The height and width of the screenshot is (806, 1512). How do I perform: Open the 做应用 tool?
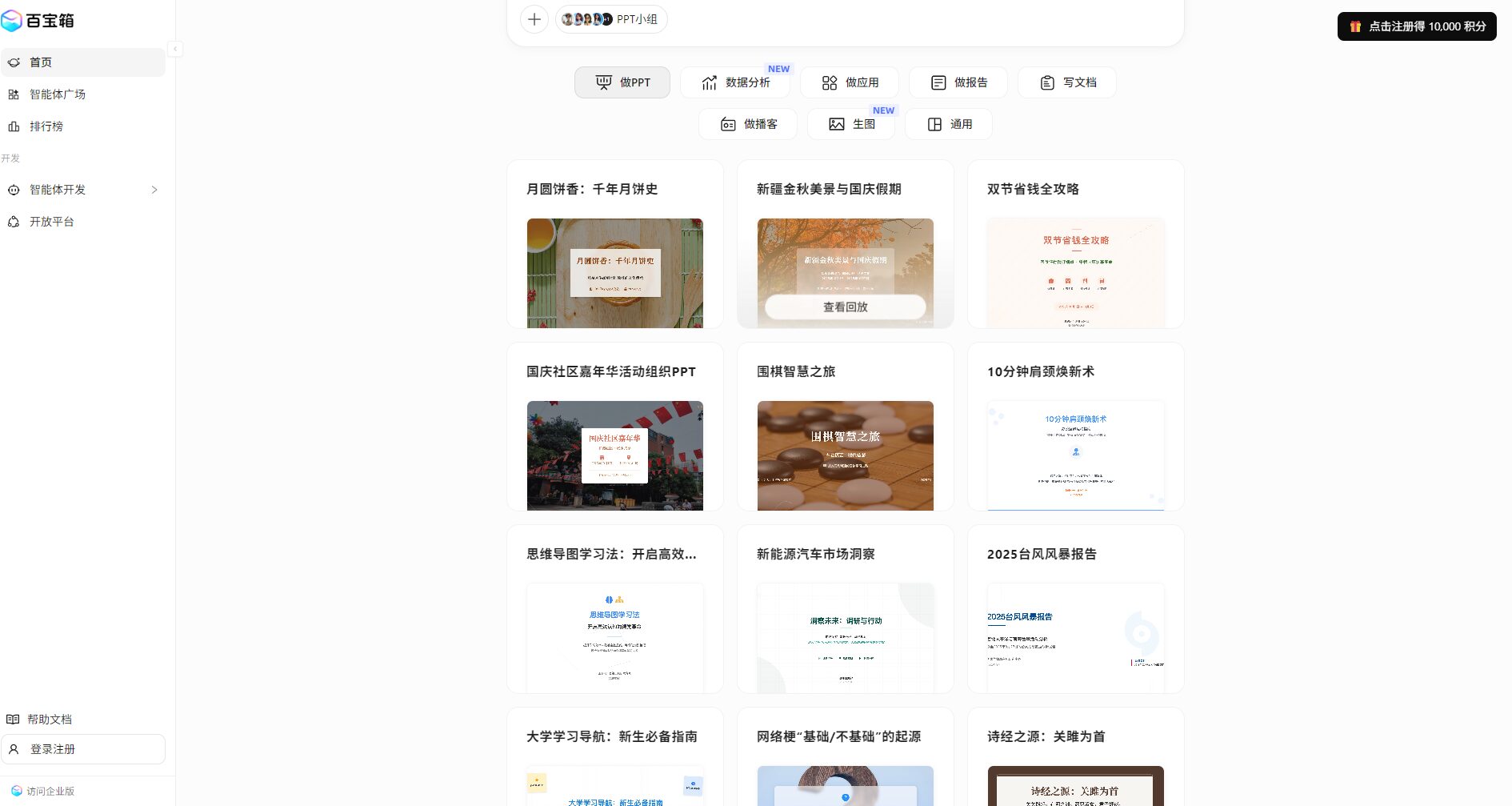click(x=850, y=82)
